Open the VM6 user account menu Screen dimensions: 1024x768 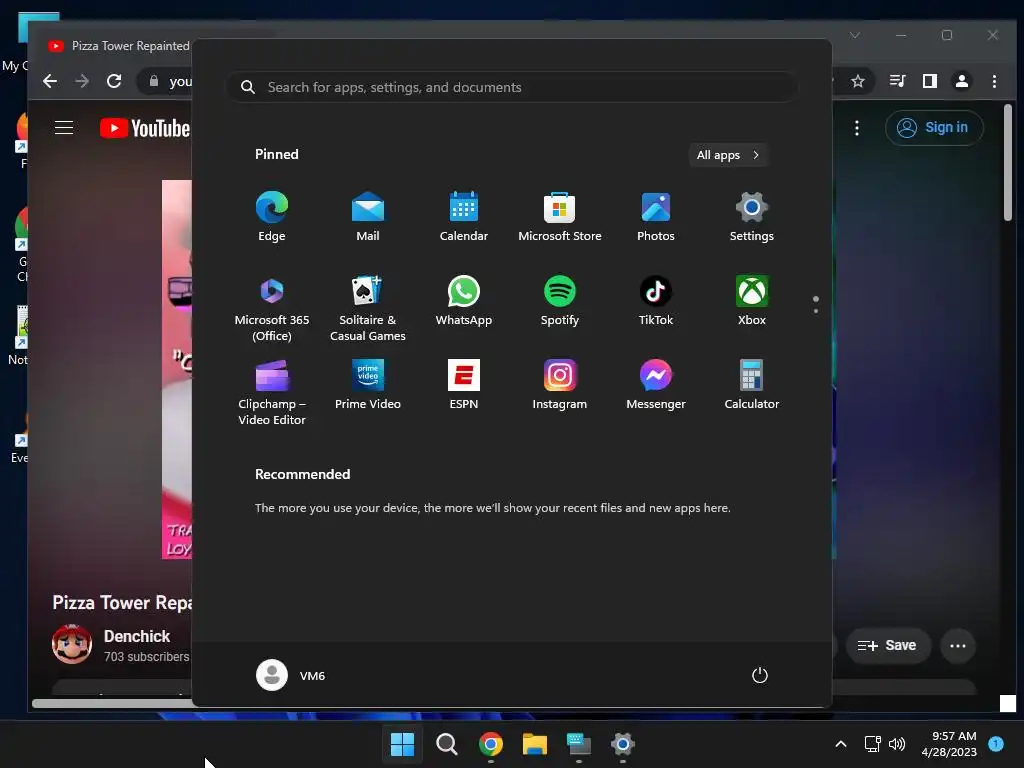pyautogui.click(x=291, y=675)
